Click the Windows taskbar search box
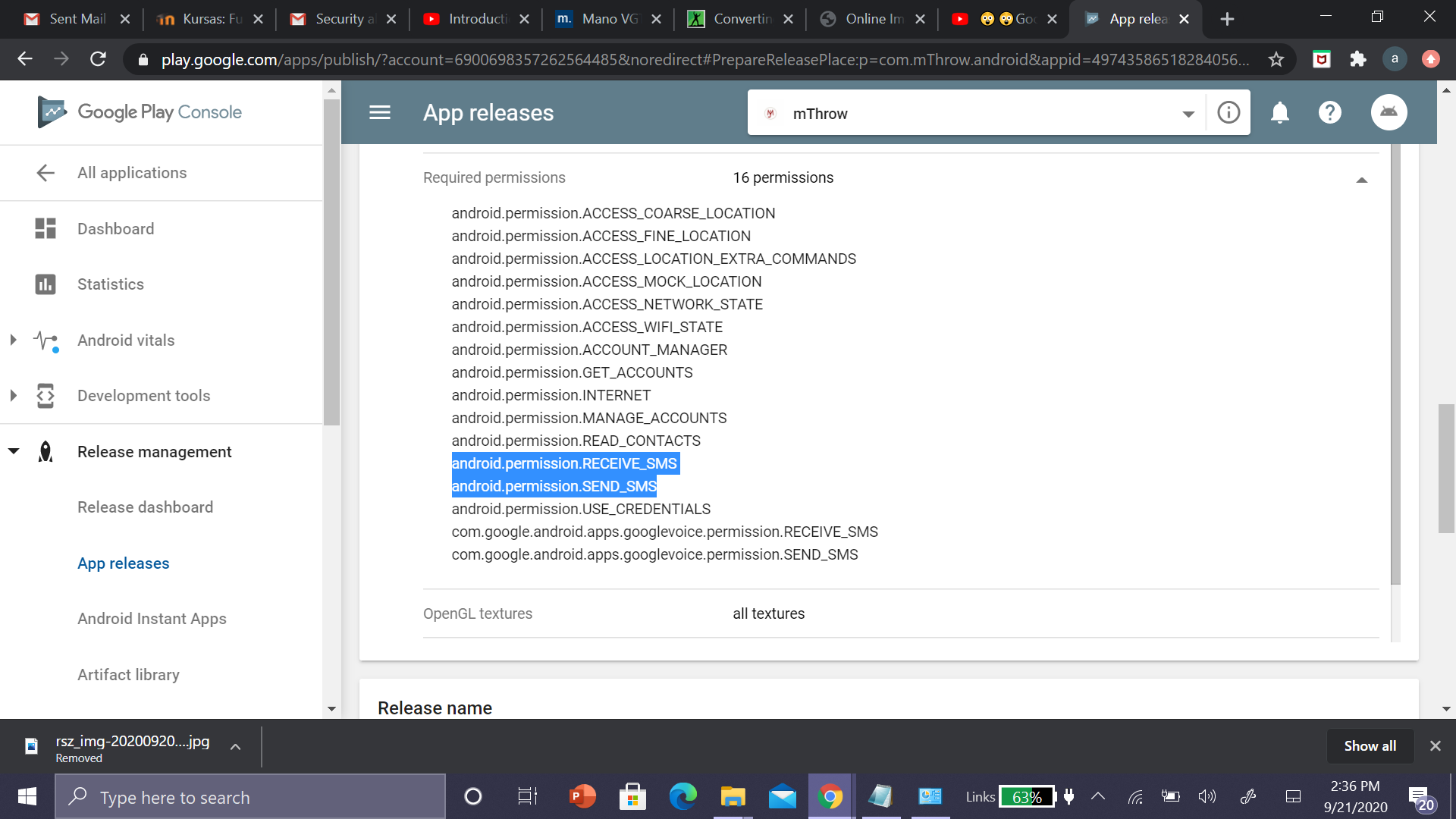1456x819 pixels. pyautogui.click(x=250, y=797)
